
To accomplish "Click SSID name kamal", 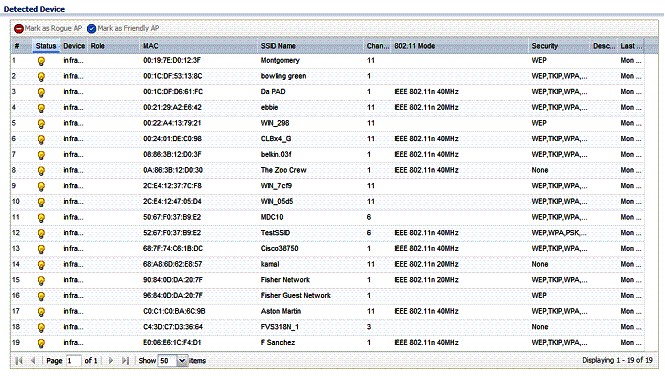I will pyautogui.click(x=270, y=265).
